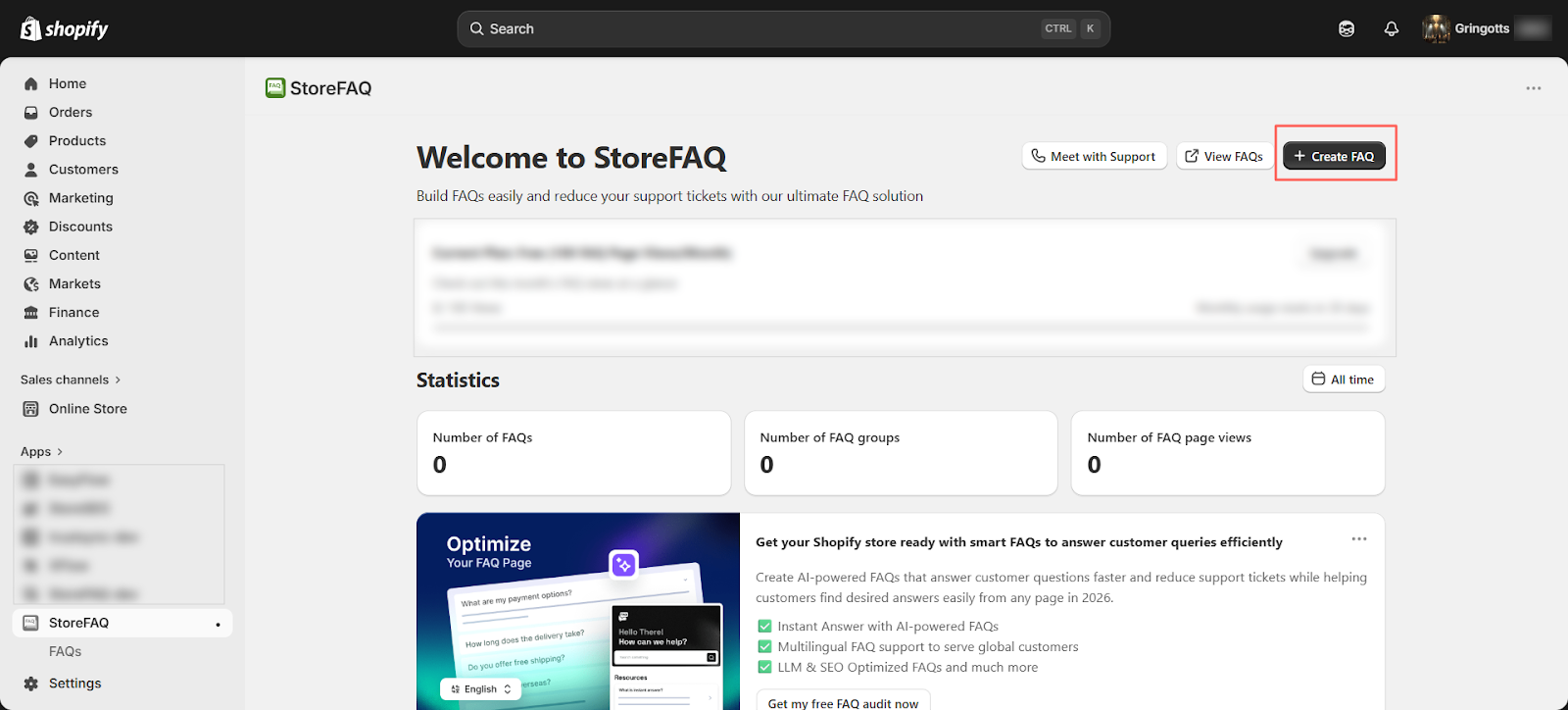Click the Home house icon
Viewport: 1568px width, 710px height.
click(x=31, y=84)
